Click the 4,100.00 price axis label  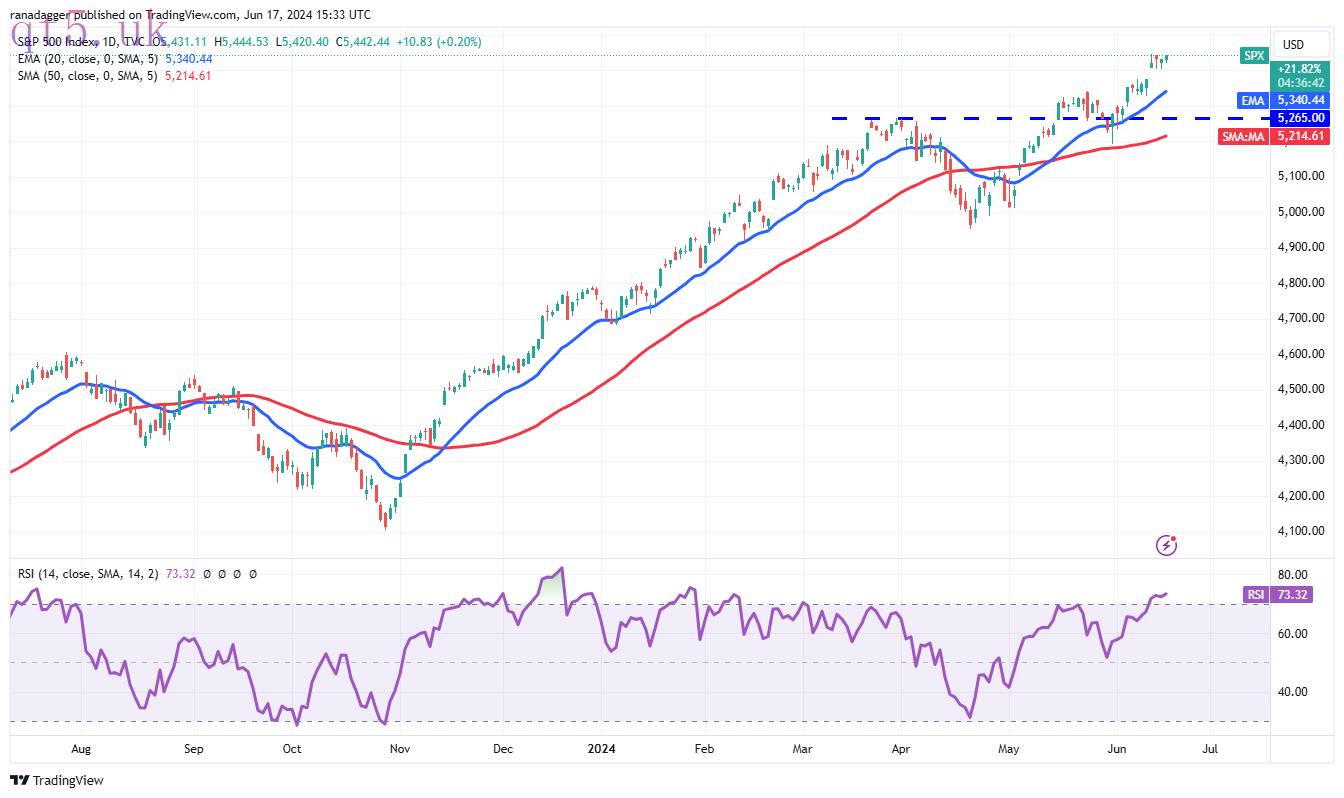coord(1300,531)
